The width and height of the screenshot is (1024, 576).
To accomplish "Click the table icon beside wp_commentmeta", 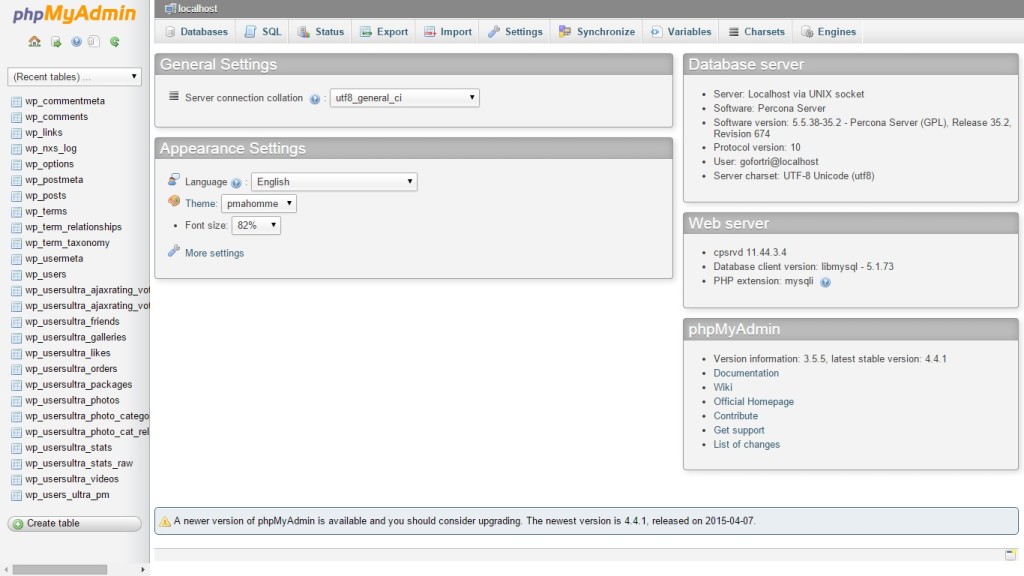I will point(16,102).
